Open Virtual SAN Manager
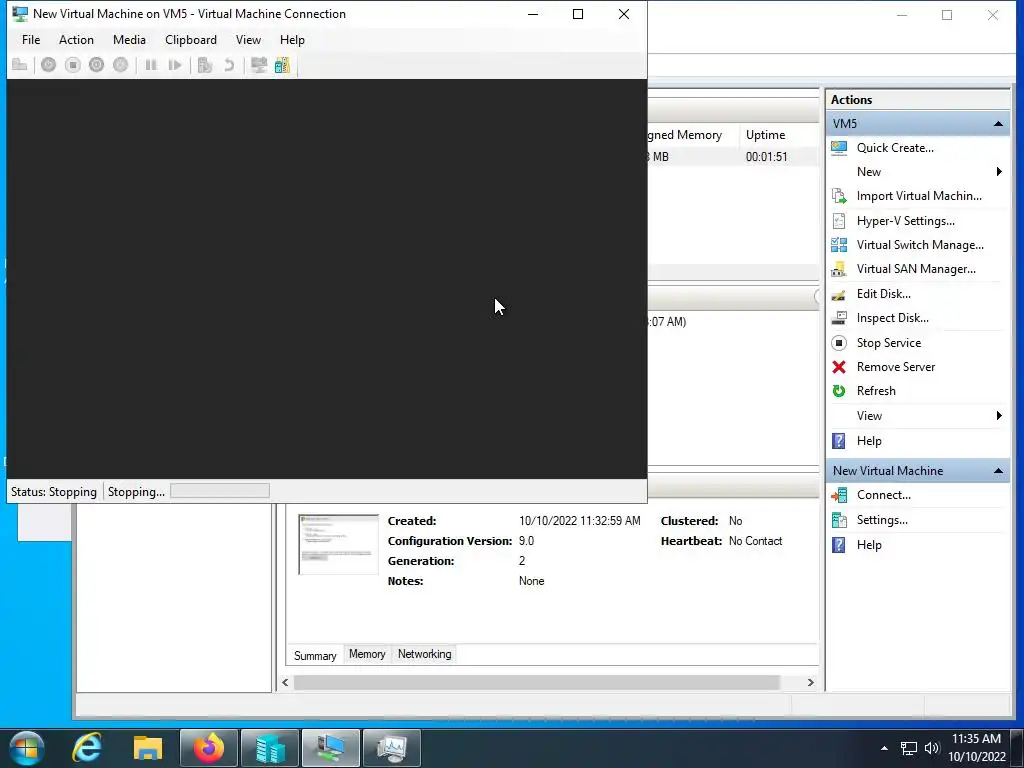Screen dimensions: 1024x768 [916, 269]
